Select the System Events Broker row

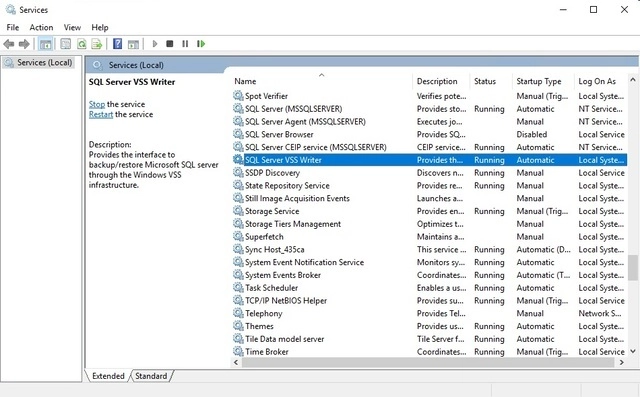click(x=429, y=275)
